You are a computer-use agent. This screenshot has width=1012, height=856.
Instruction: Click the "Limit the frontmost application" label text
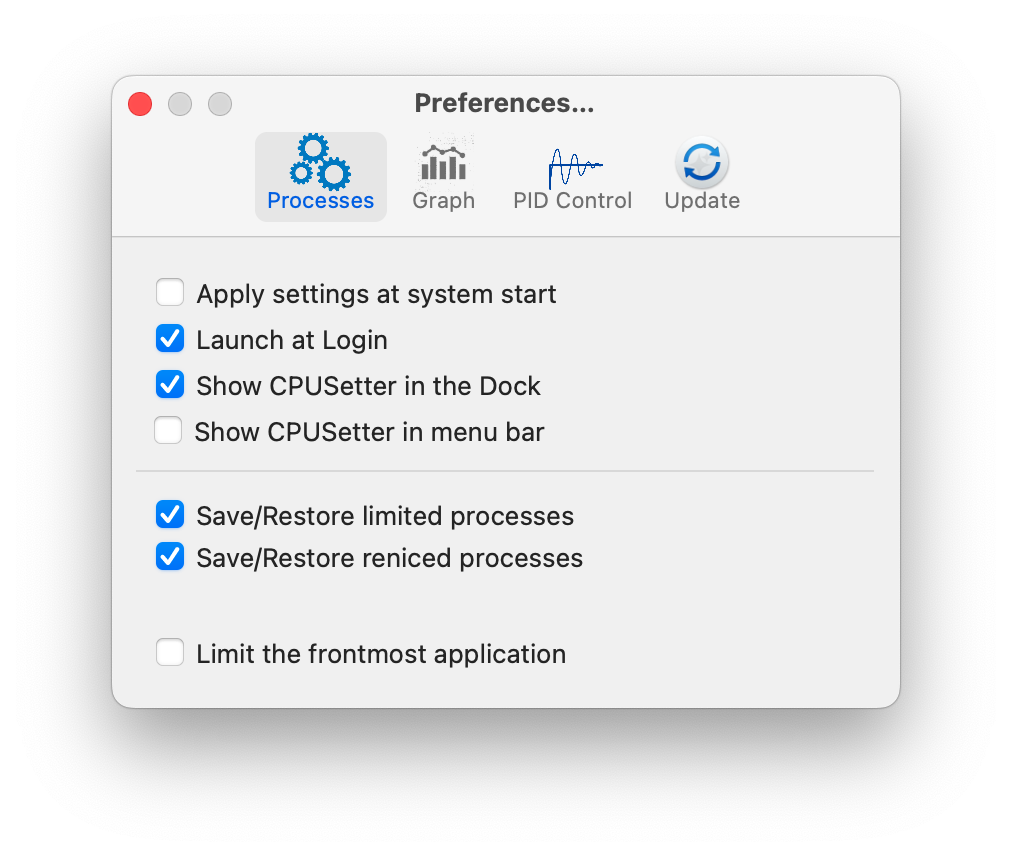381,654
